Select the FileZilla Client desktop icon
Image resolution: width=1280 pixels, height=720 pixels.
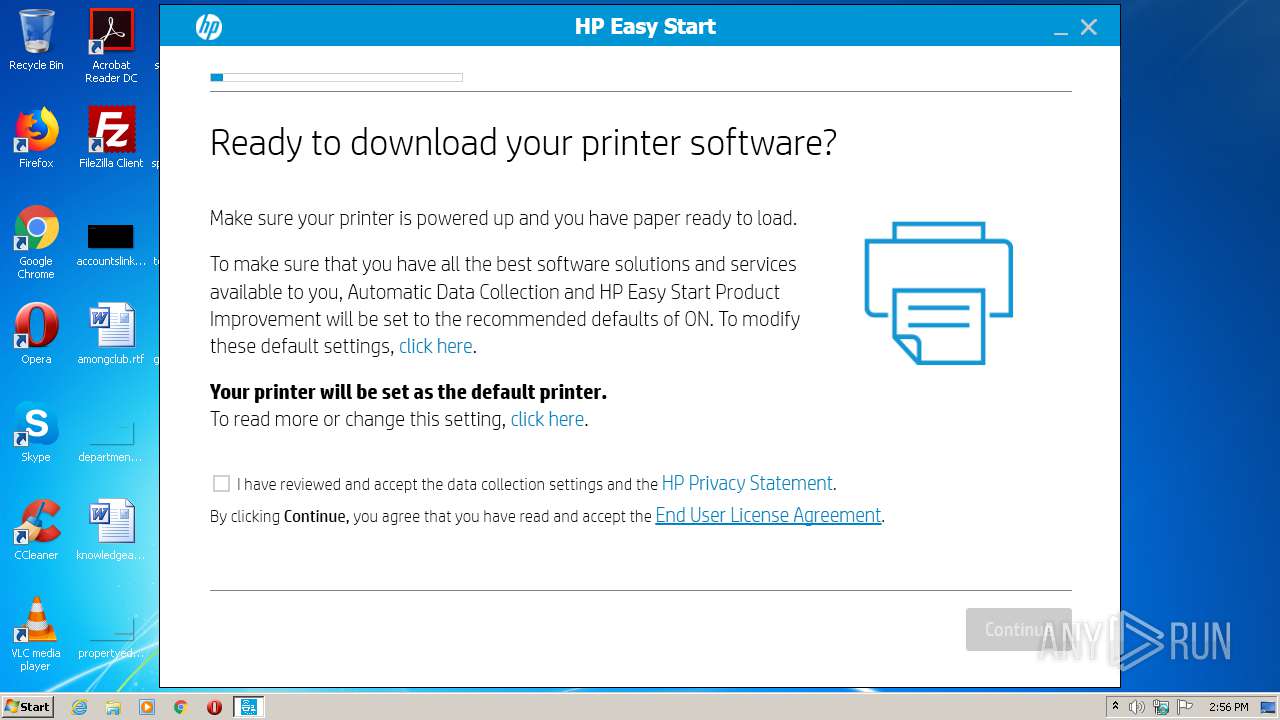(x=111, y=138)
